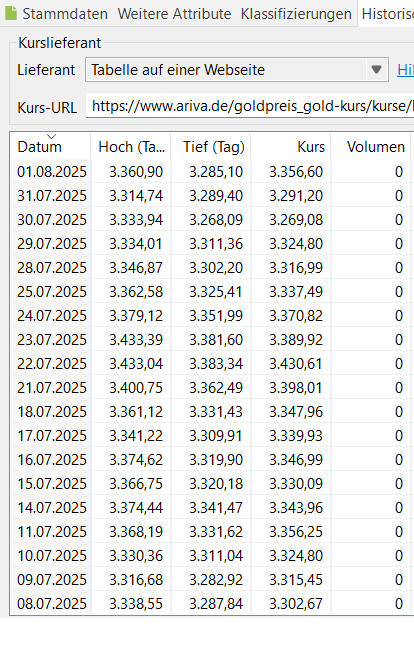Click the Hilfe link next to Lieferant
414x651 pixels.
pyautogui.click(x=405, y=70)
